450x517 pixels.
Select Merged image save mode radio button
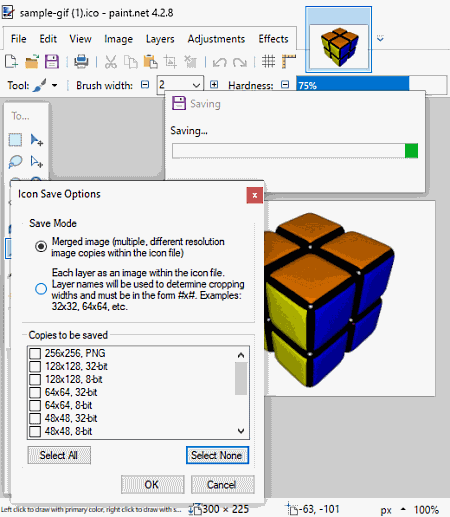(x=41, y=246)
